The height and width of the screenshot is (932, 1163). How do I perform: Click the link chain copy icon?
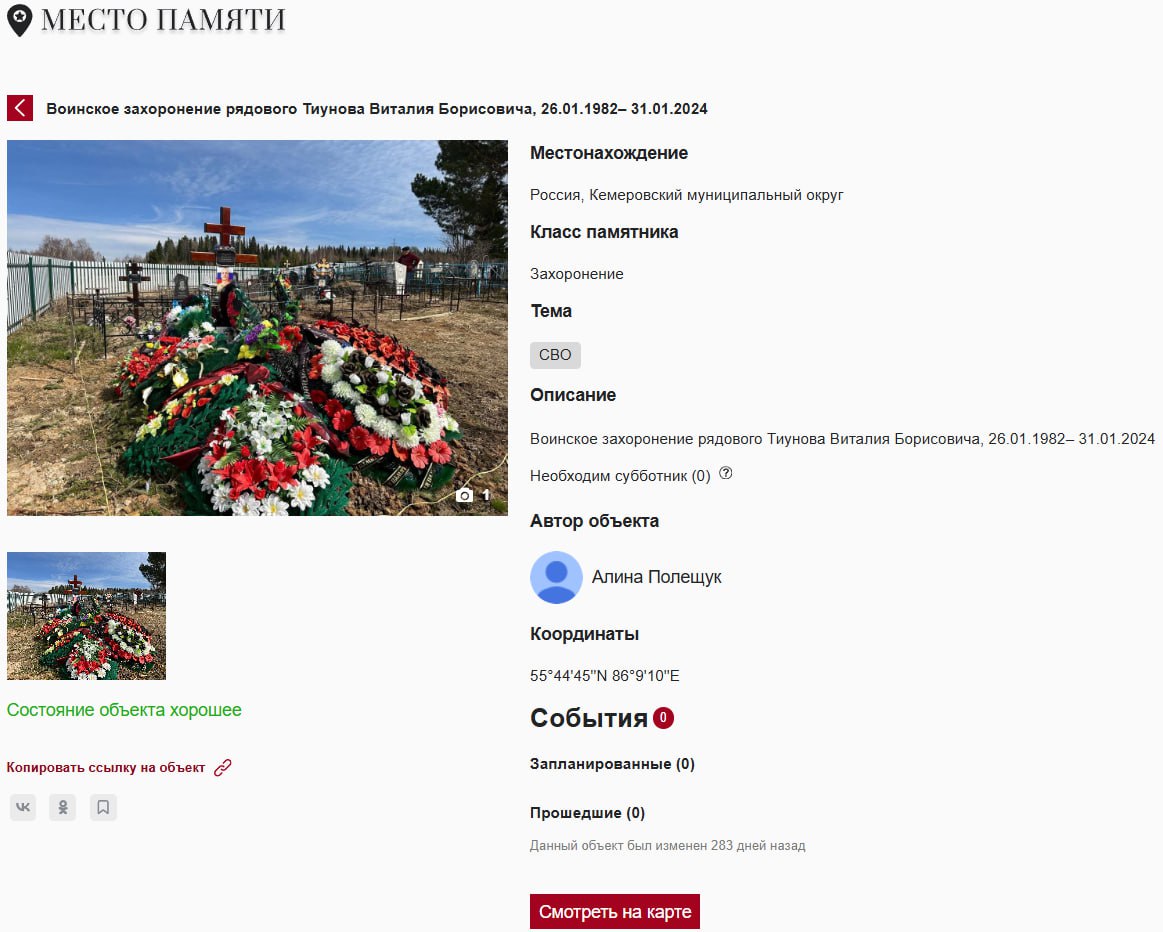pyautogui.click(x=223, y=767)
